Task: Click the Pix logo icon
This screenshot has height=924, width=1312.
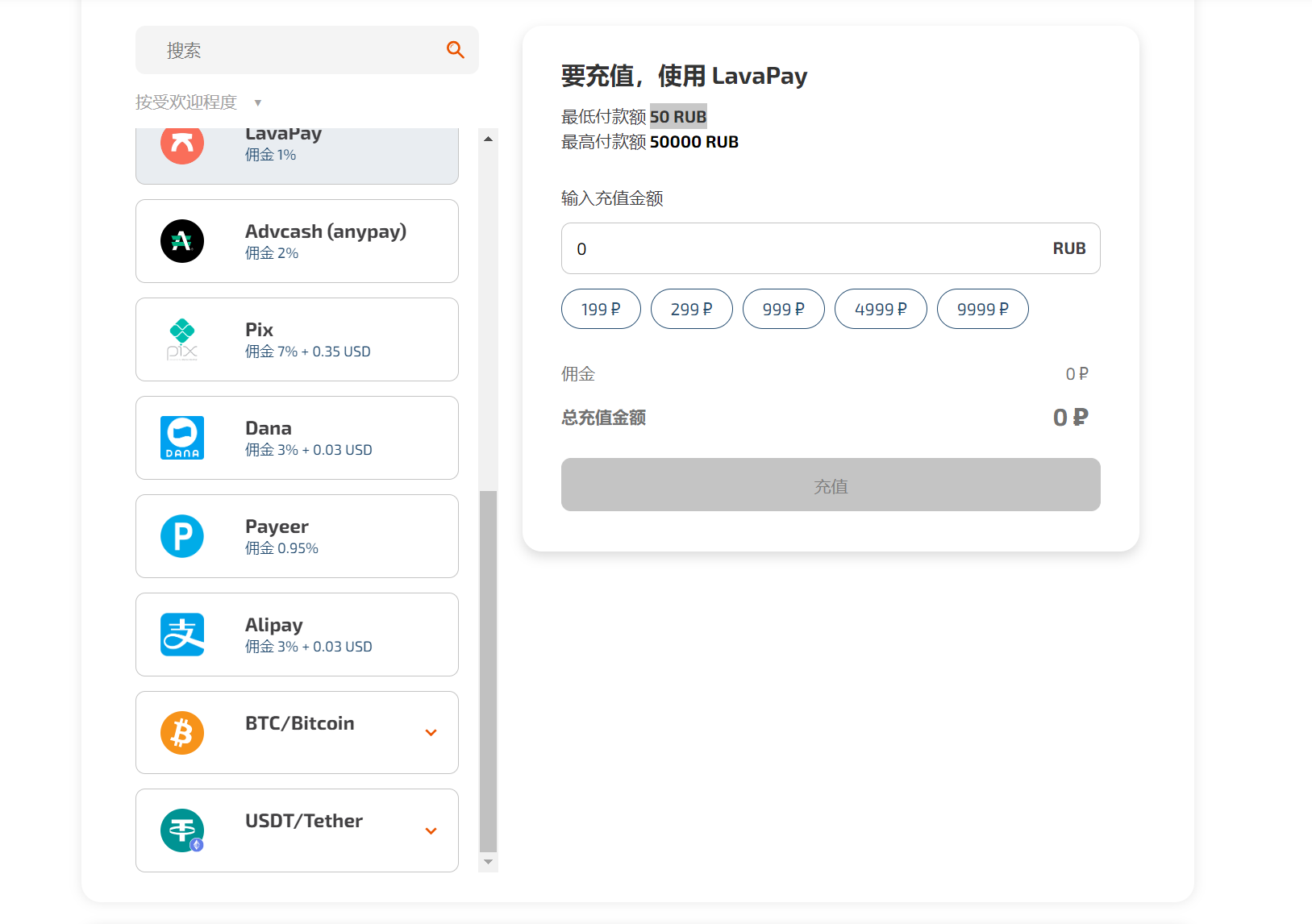Action: click(x=182, y=339)
